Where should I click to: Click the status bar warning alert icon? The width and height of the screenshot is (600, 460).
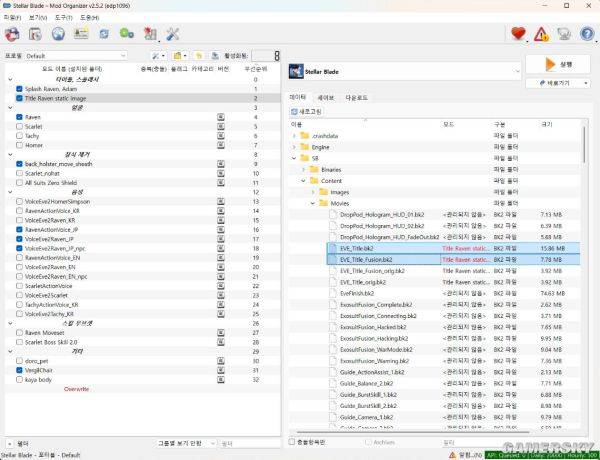coord(453,455)
